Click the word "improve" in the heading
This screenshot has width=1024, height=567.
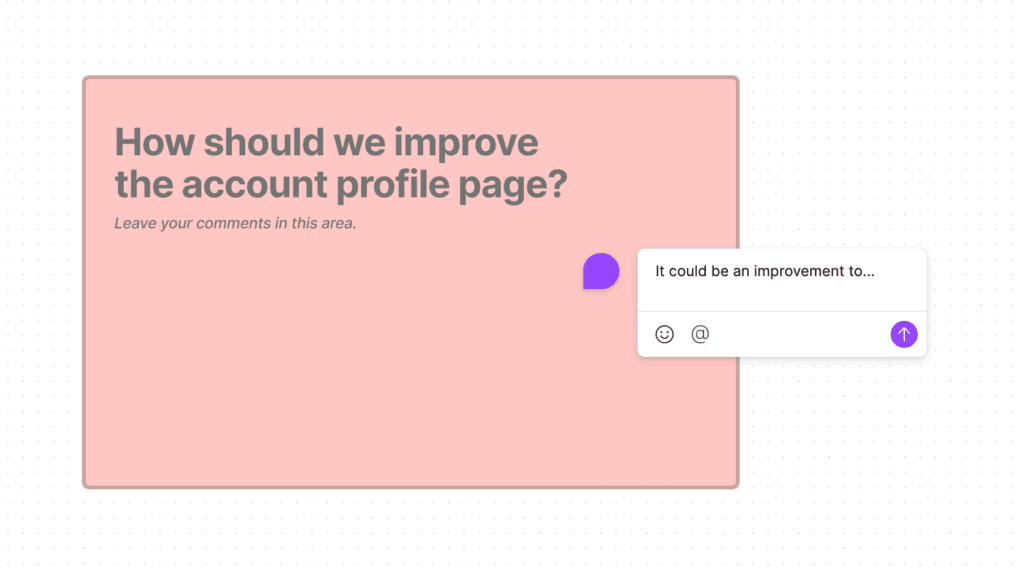[x=466, y=142]
